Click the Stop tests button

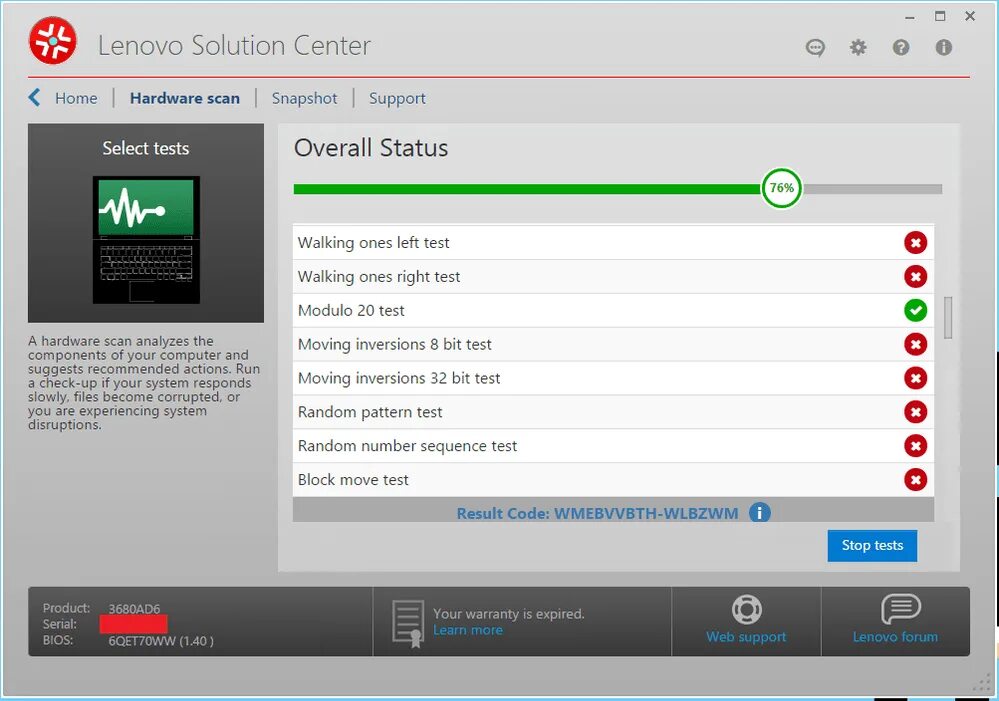872,546
